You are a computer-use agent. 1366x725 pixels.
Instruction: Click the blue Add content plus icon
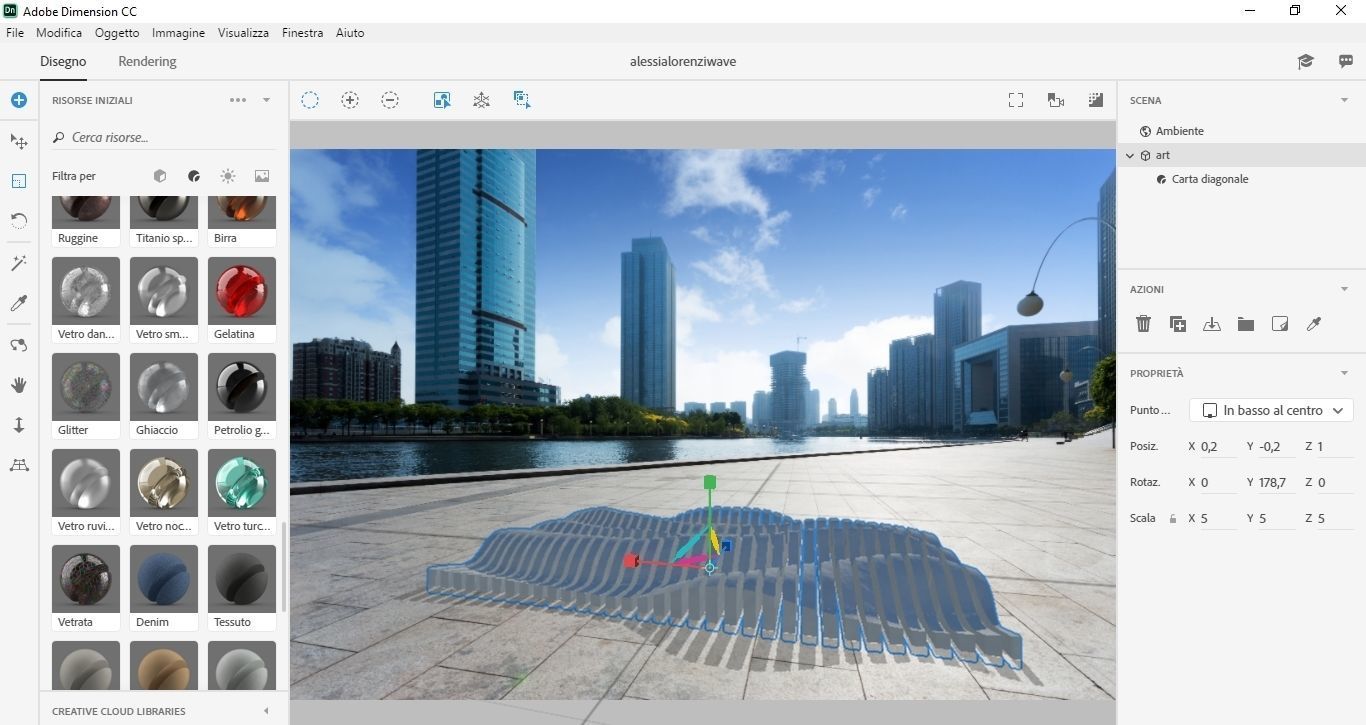(18, 100)
